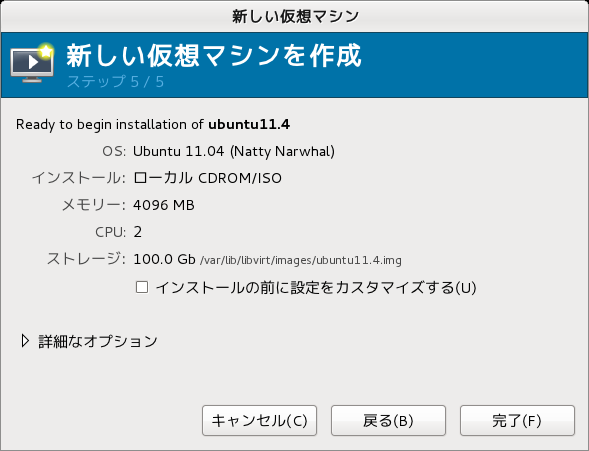Click the 新しい仮想マシン window title bar
This screenshot has width=589, height=451.
point(294,16)
